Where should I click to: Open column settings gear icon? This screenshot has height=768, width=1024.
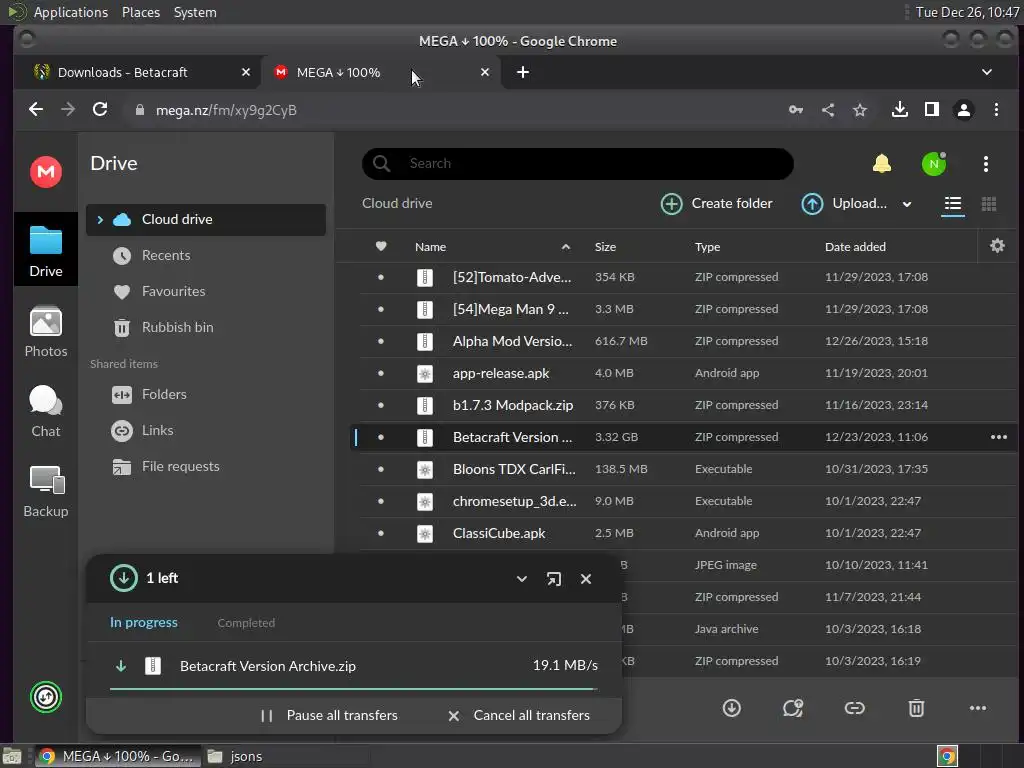(x=997, y=246)
